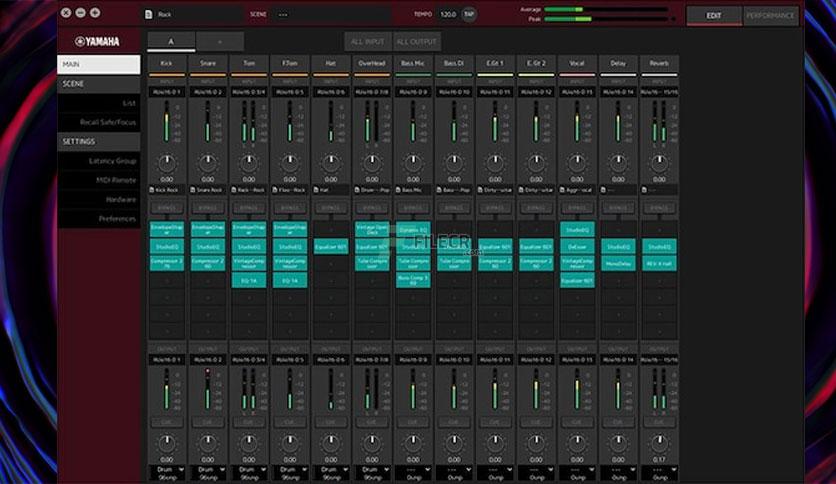The height and width of the screenshot is (484, 836).
Task: Open preset file icon for Snare Rock
Action: [x=193, y=190]
